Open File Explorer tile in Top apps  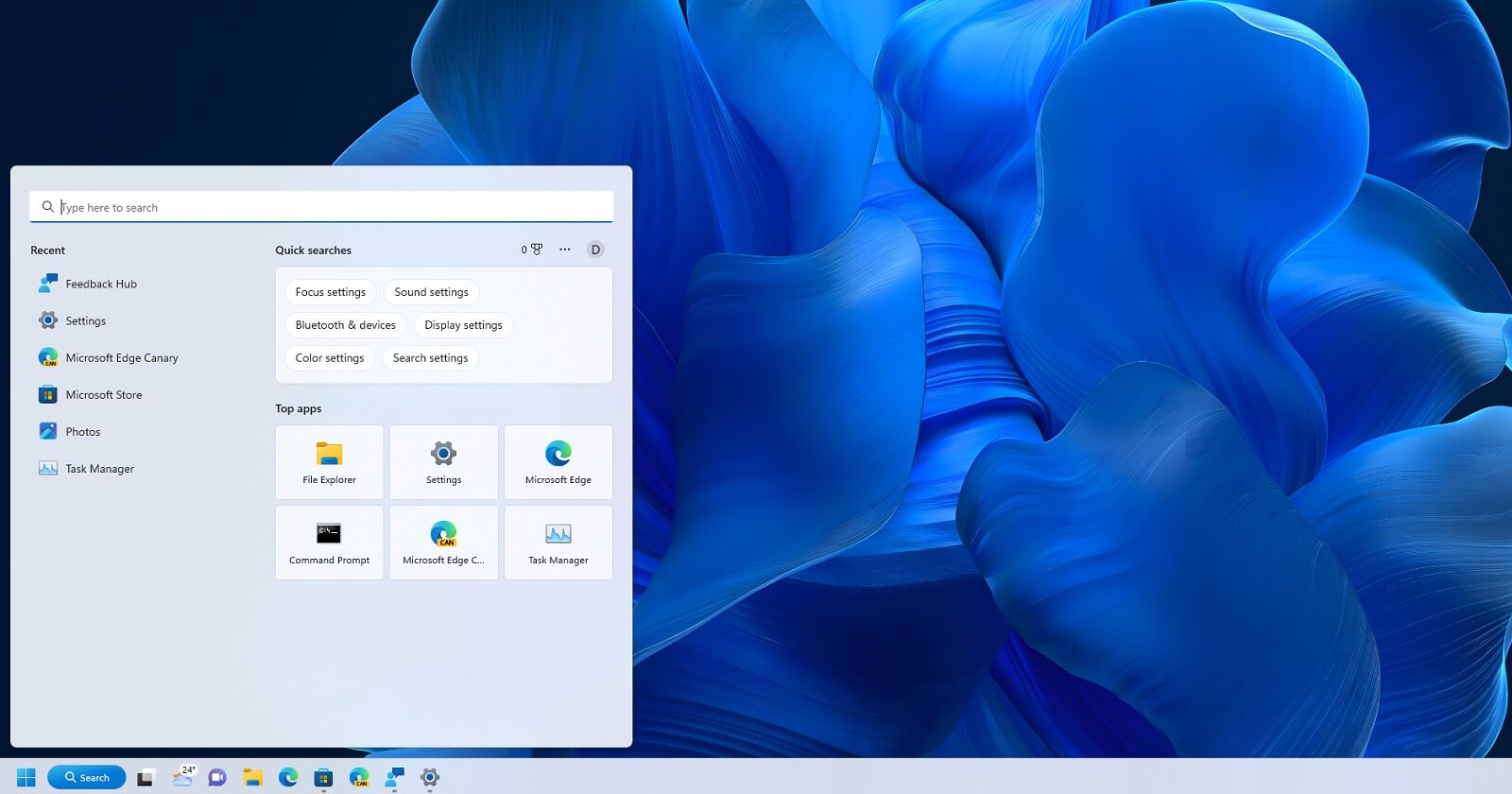(329, 462)
